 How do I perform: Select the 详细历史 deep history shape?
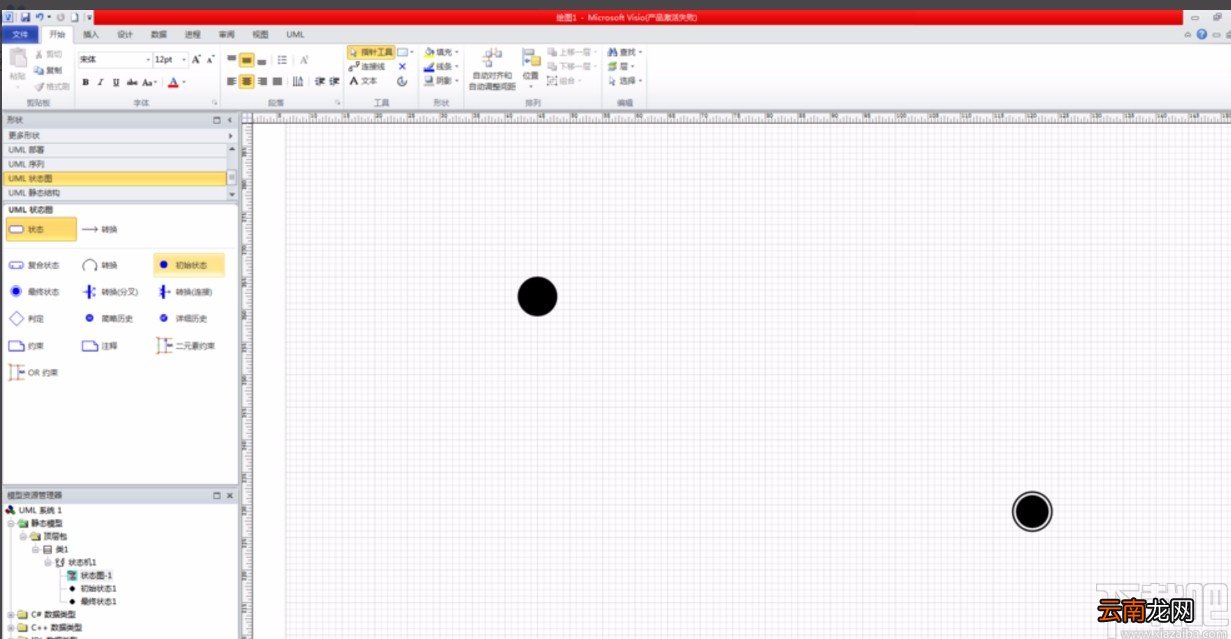click(x=182, y=318)
